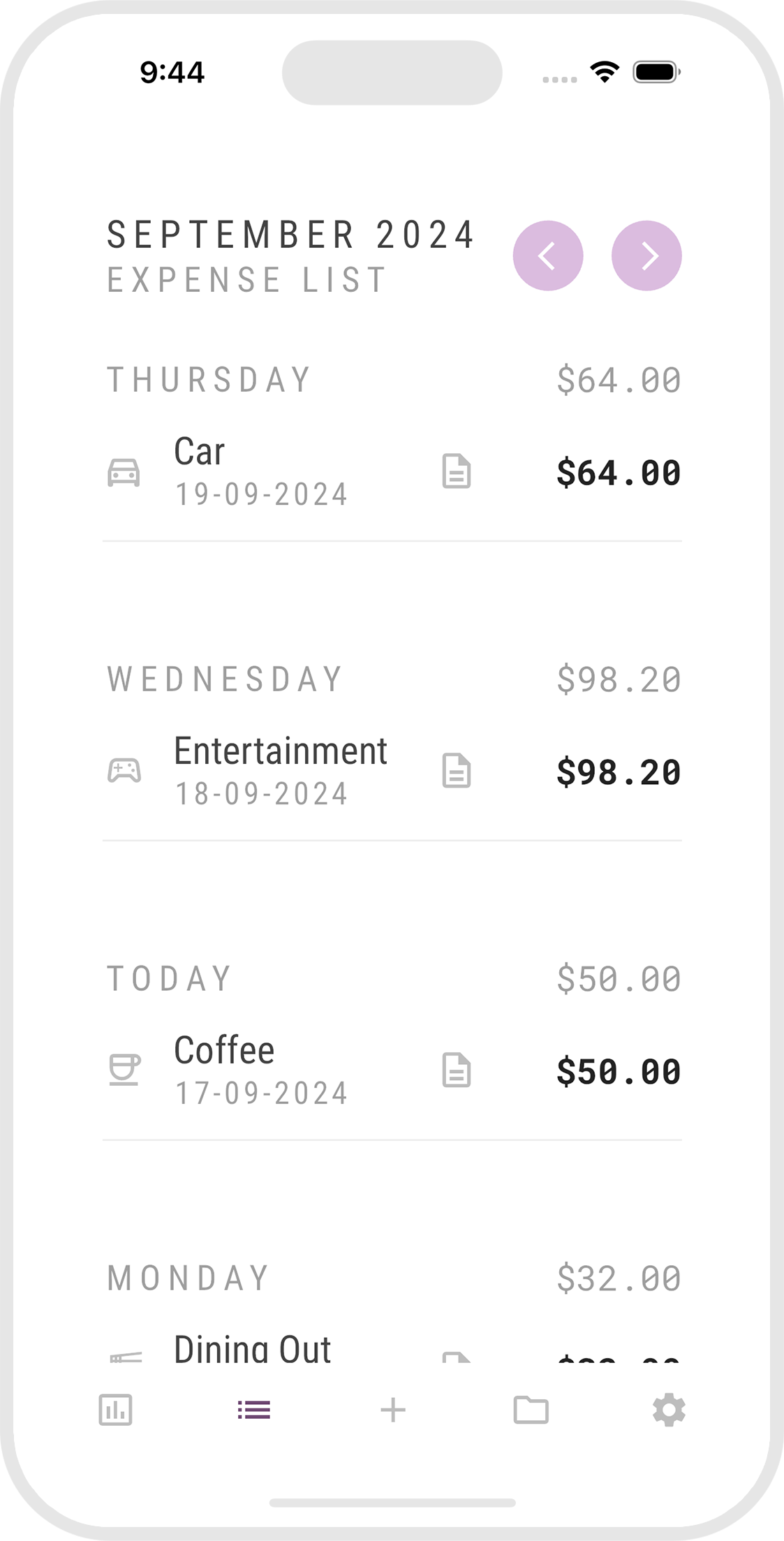Open the note icon for Car expense
Viewport: 784px width, 1541px height.
457,471
